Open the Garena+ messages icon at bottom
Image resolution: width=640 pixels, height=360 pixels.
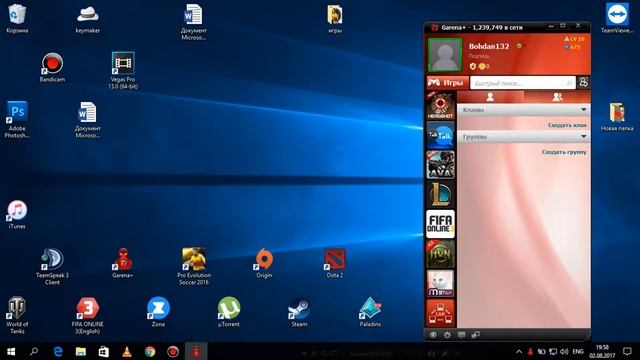[x=462, y=335]
